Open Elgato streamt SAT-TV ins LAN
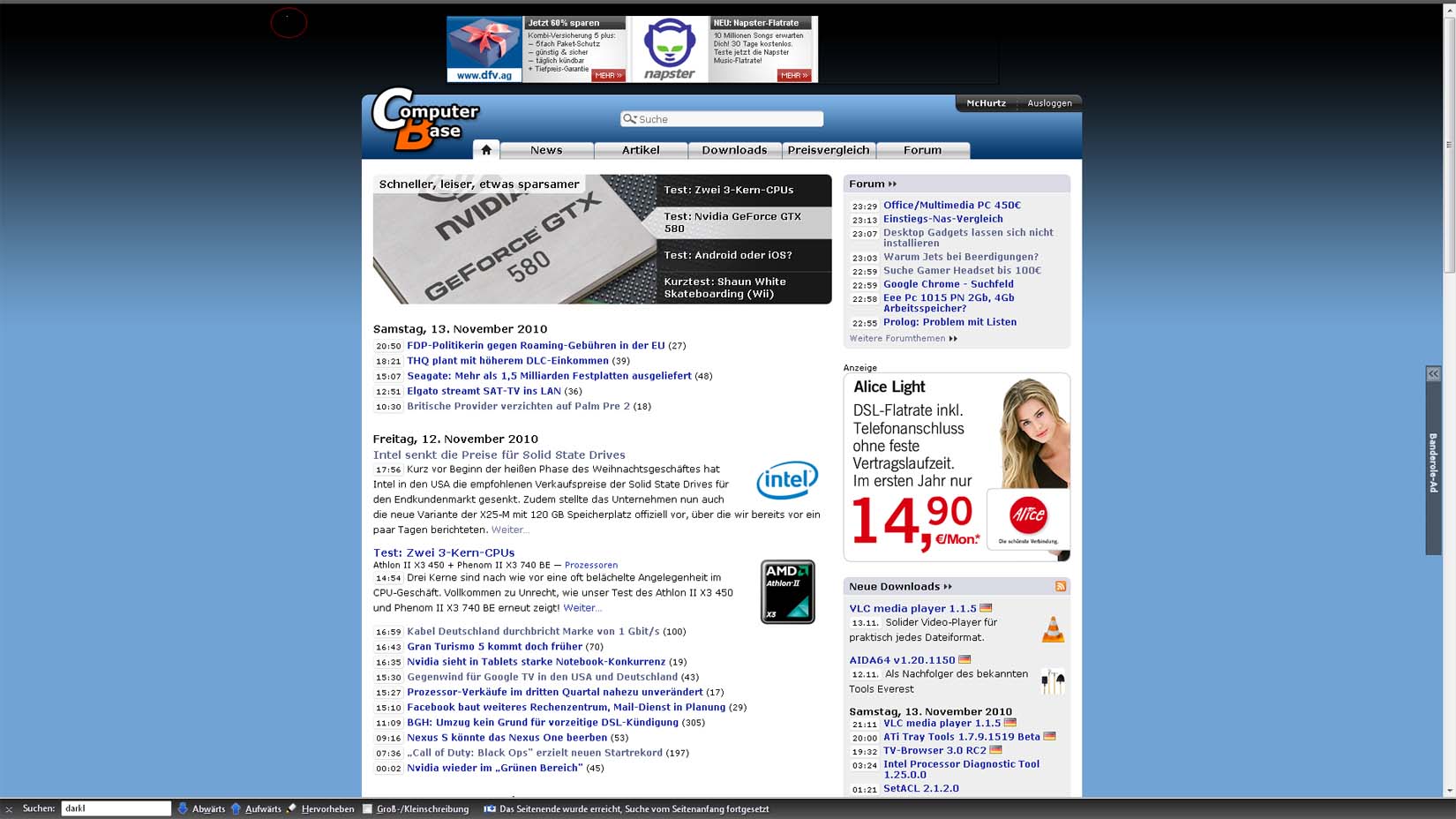The width and height of the screenshot is (1456, 819). (484, 391)
